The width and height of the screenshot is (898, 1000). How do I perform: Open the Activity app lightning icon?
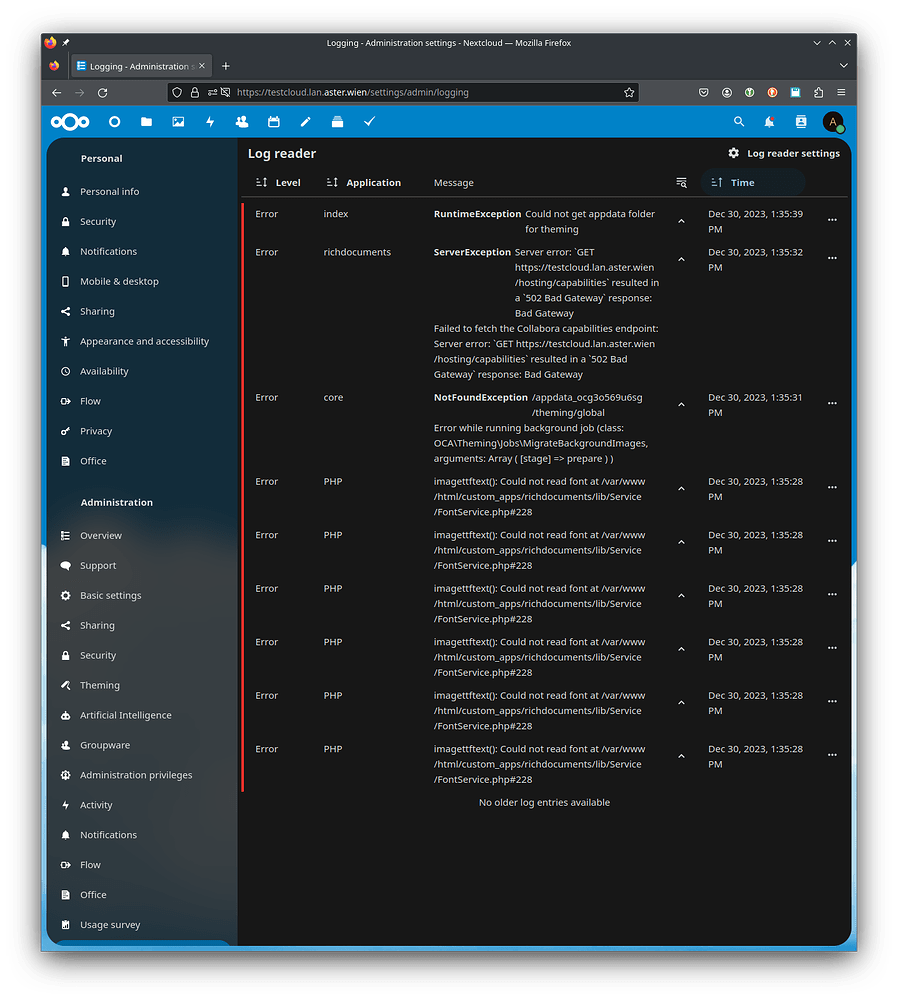(x=209, y=121)
